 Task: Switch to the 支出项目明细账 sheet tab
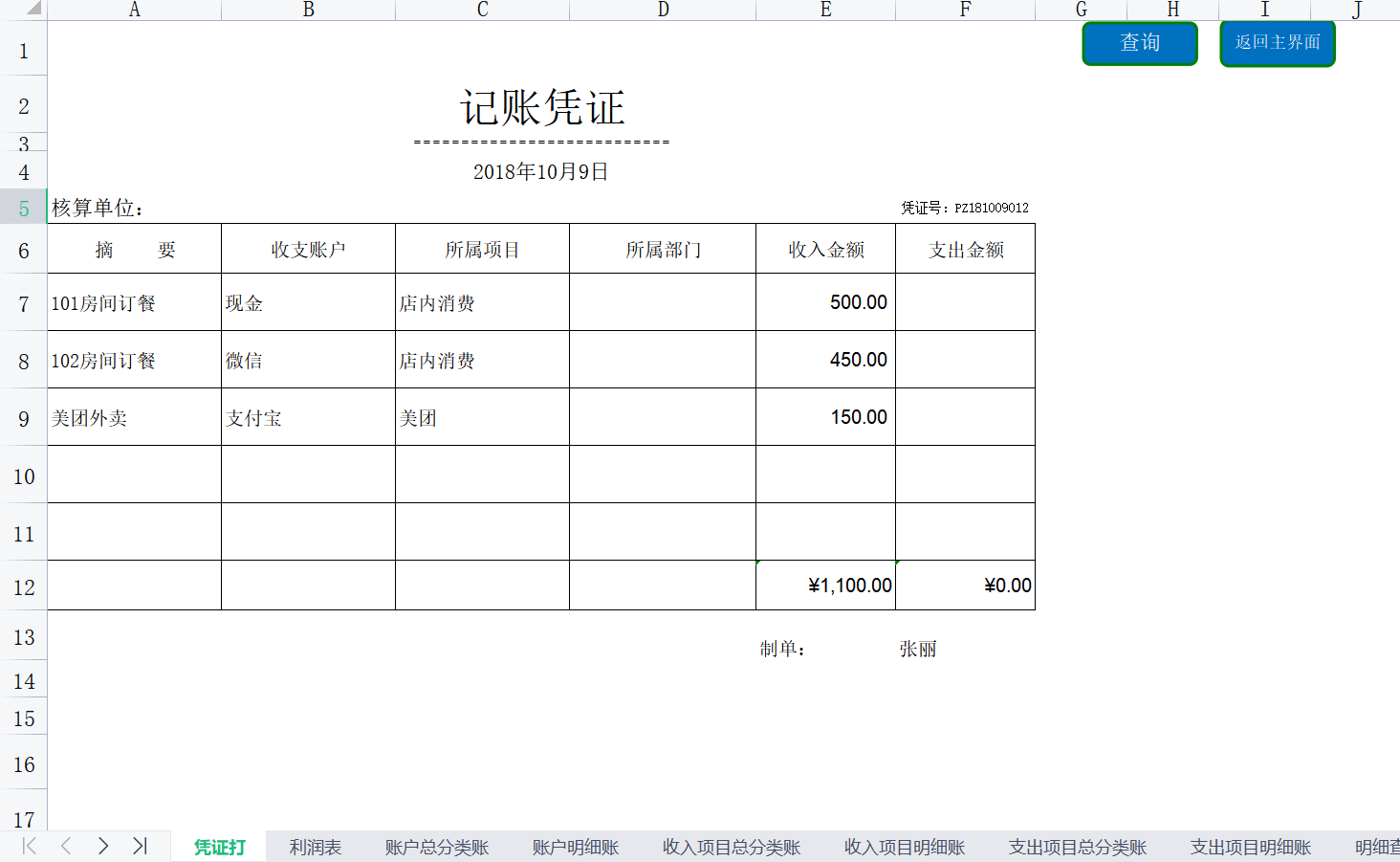1250,846
